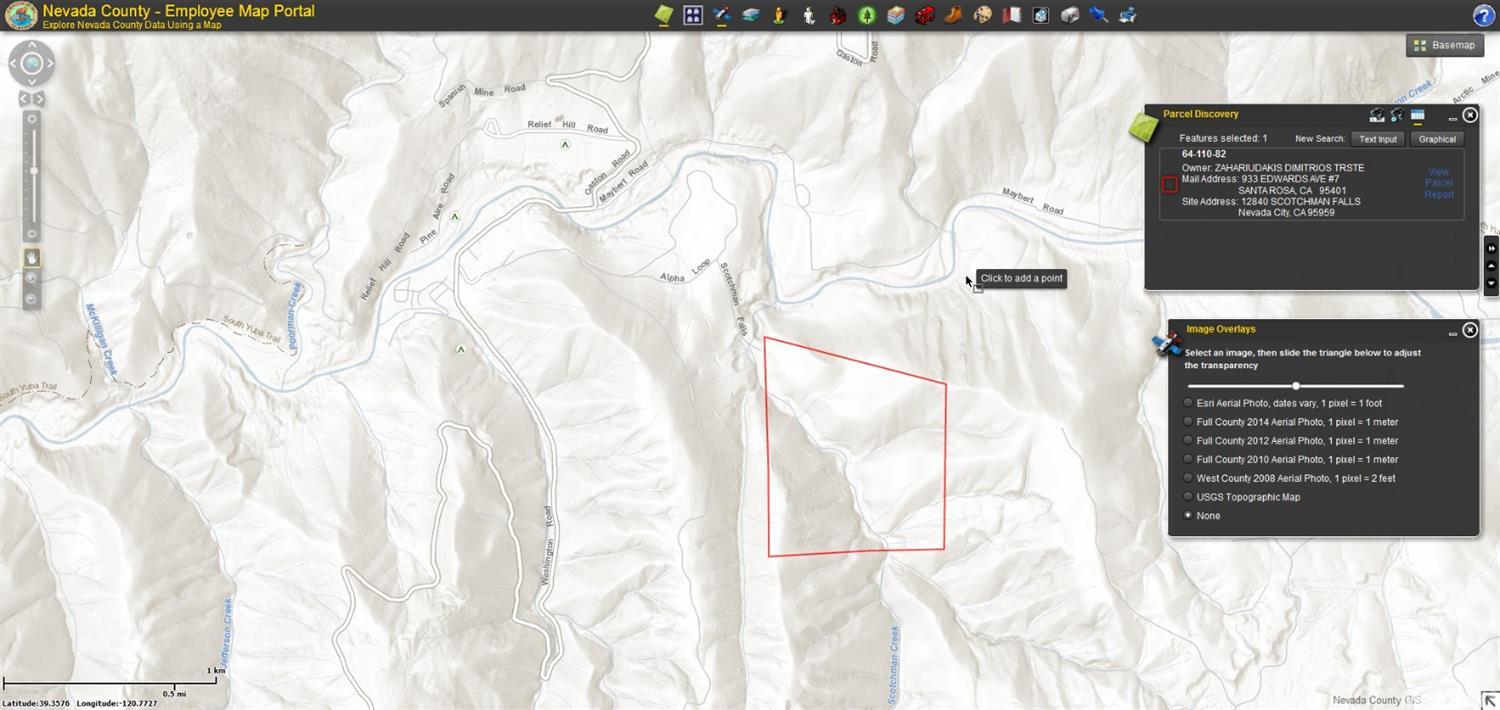The width and height of the screenshot is (1500, 710).
Task: Click results table icon in Parcel Discovery
Action: point(1418,115)
